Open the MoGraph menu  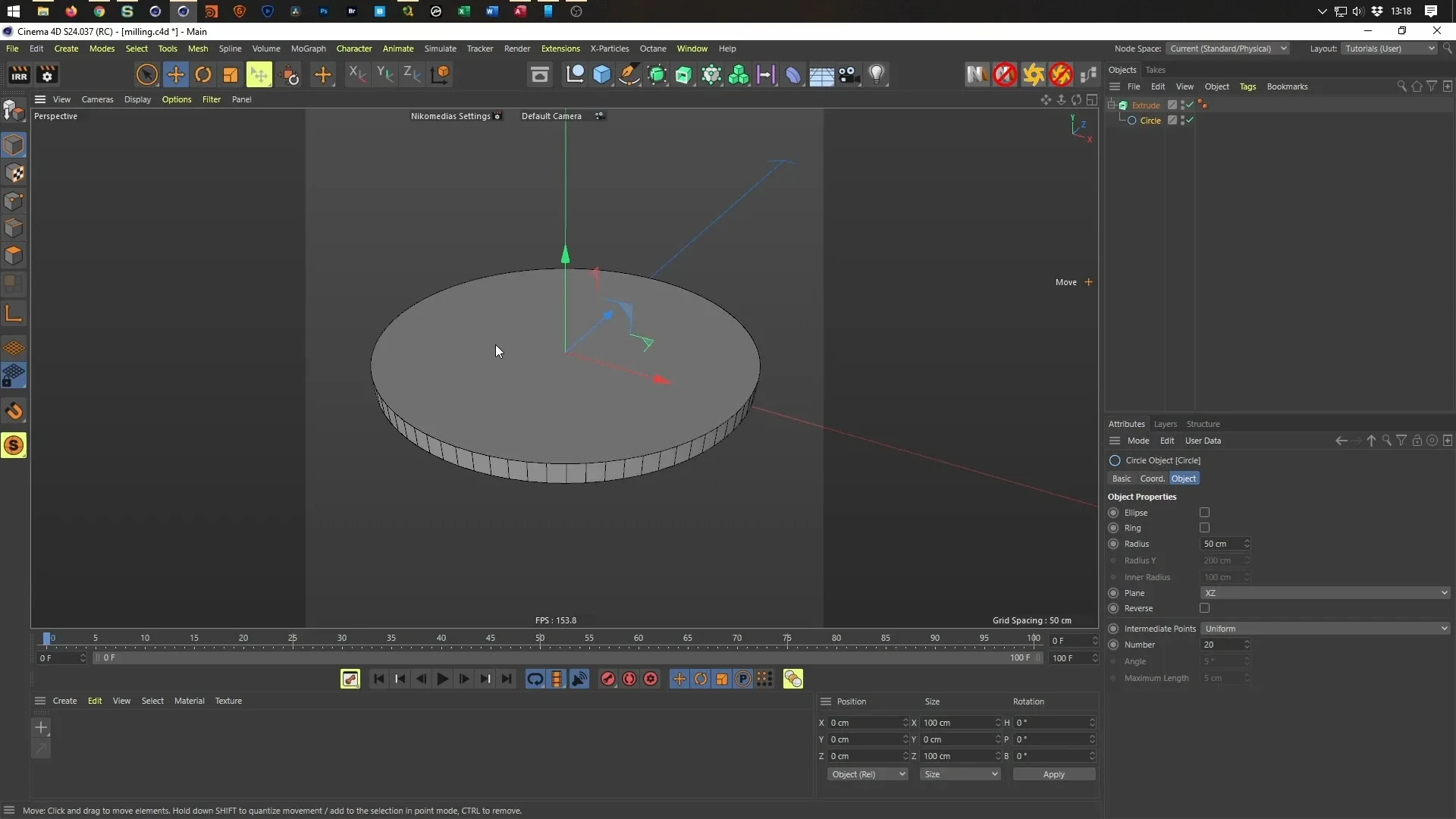tap(308, 49)
